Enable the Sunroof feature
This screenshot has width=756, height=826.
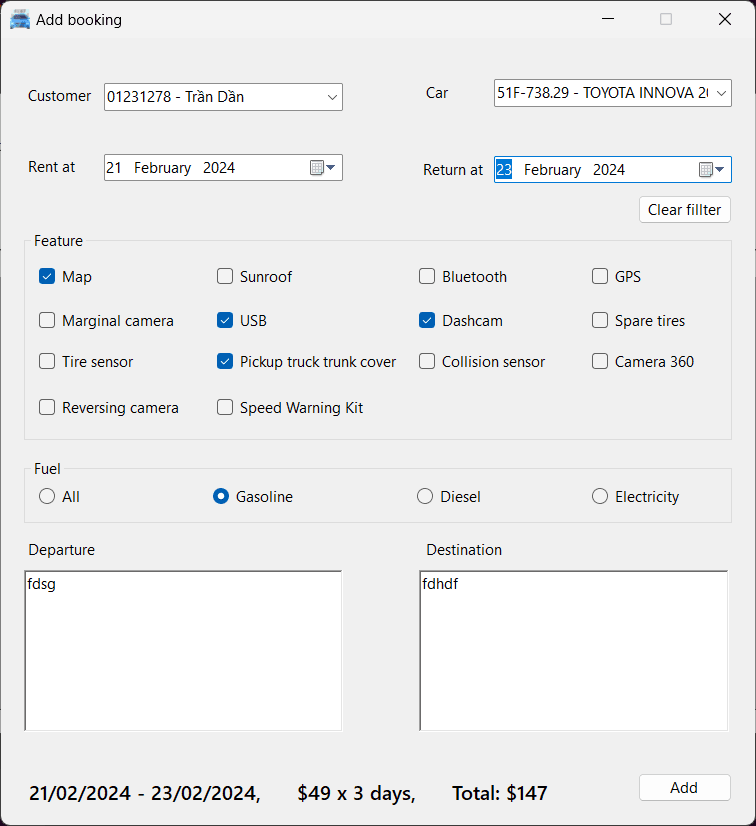click(225, 277)
